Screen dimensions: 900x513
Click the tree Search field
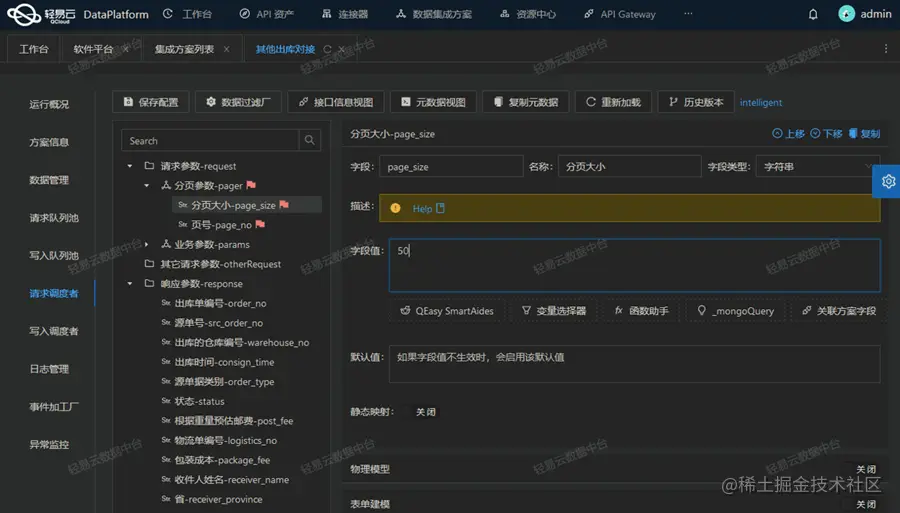[210, 141]
